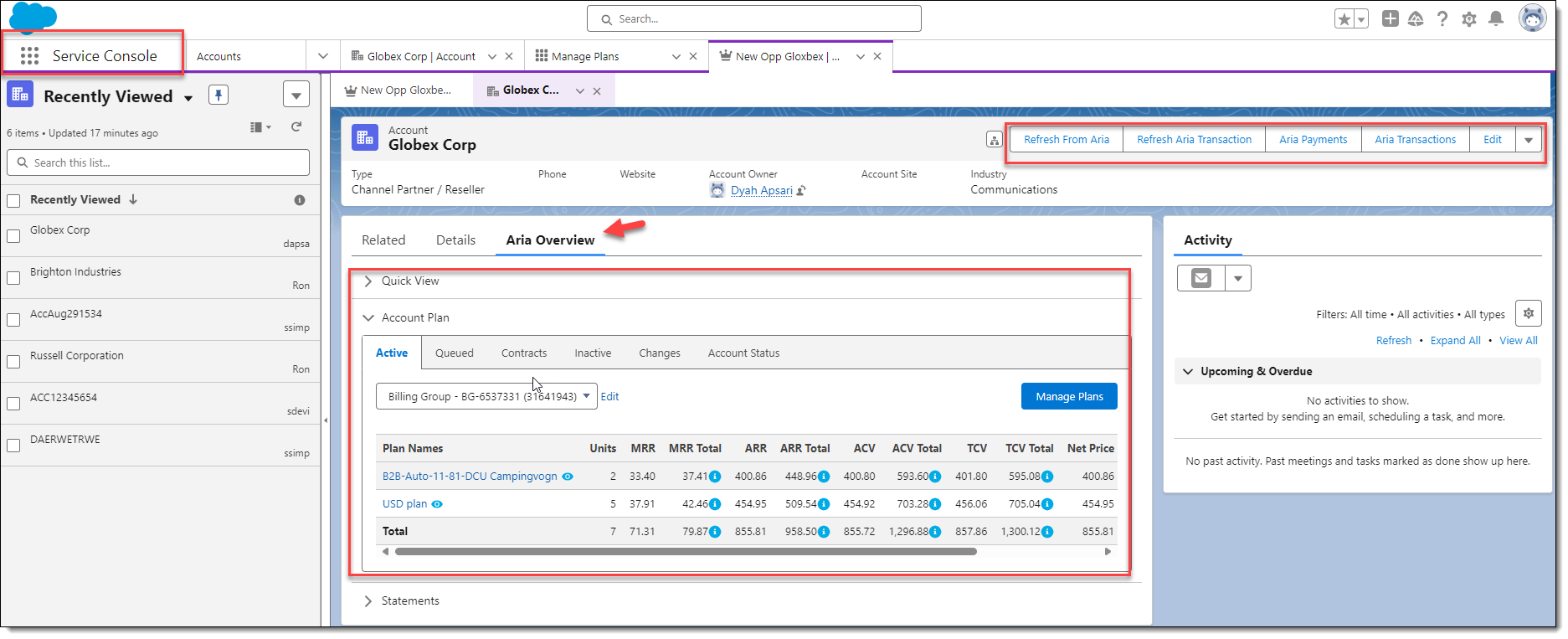Open list view controls dropdown
Image resolution: width=1568 pixels, height=639 pixels.
[296, 95]
